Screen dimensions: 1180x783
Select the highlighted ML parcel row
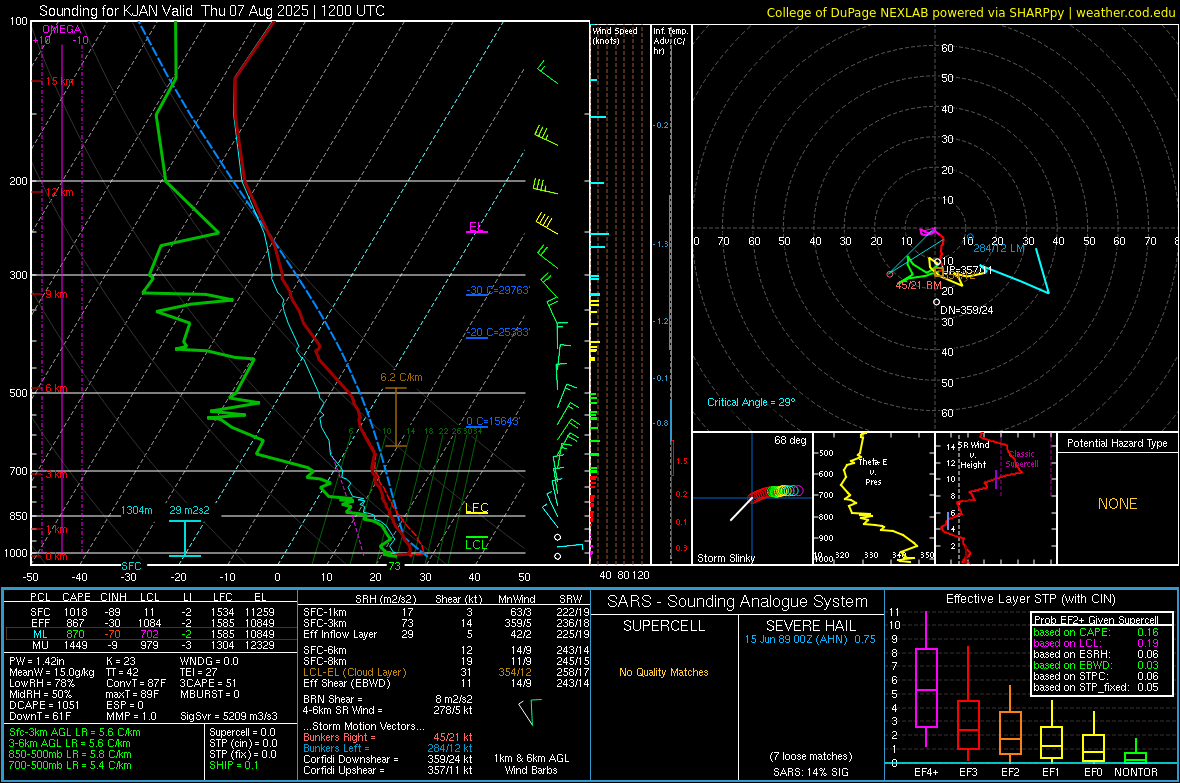(151, 634)
